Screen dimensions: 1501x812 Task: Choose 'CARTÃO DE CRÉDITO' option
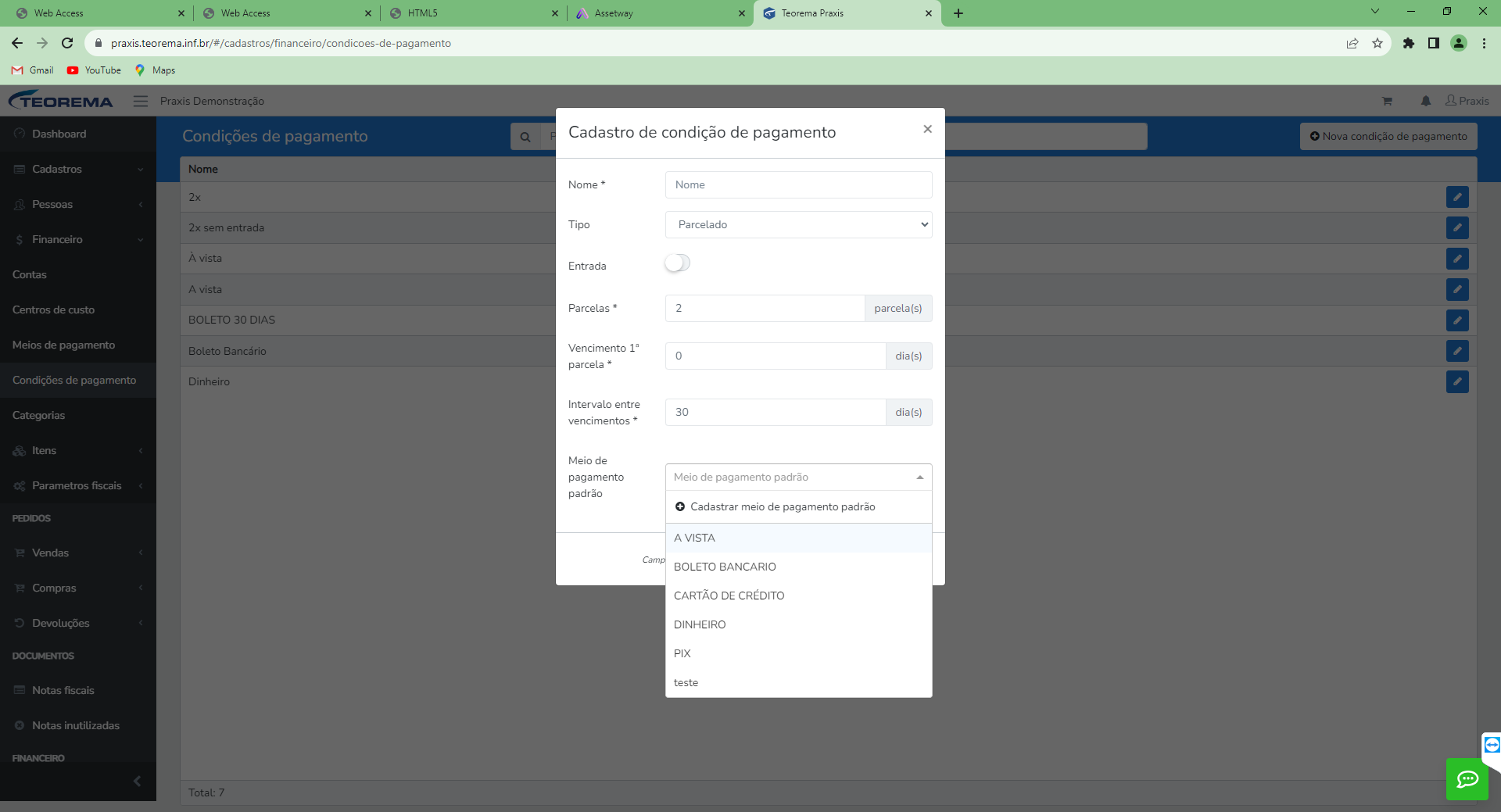pyautogui.click(x=798, y=596)
